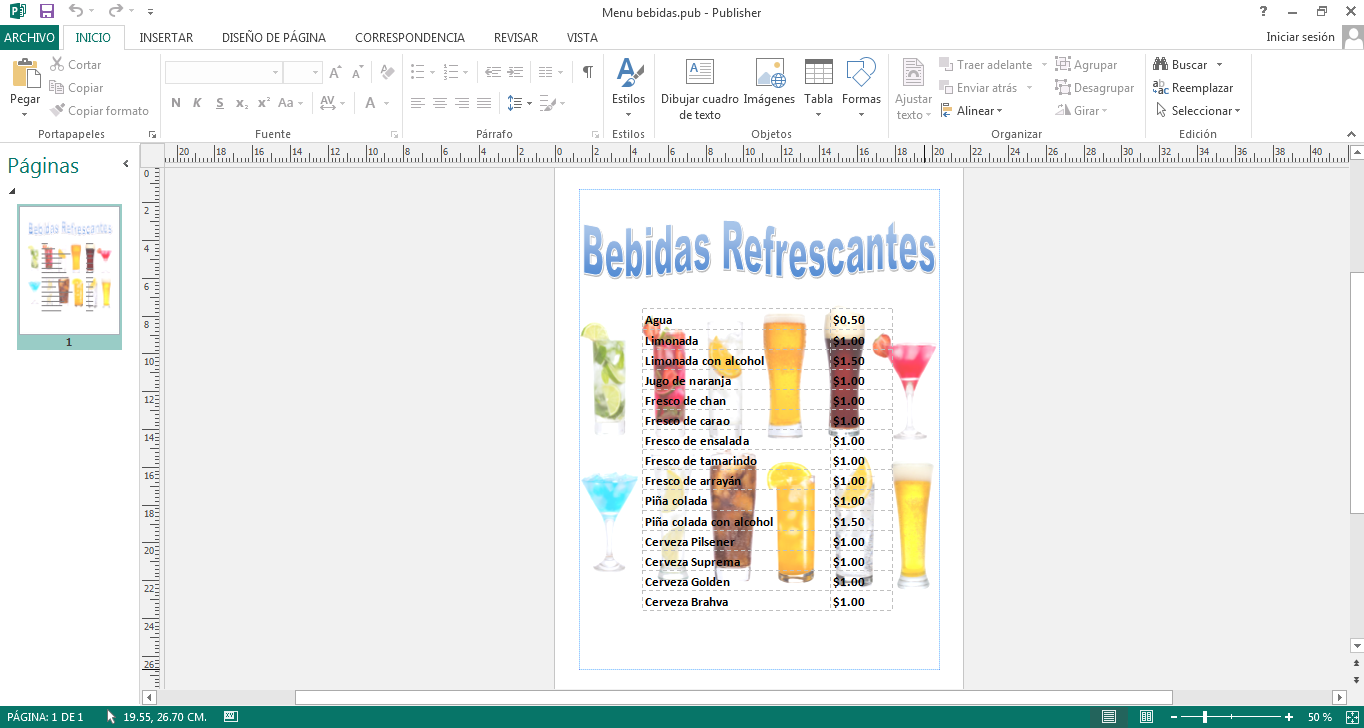Switch to the INSERTAR tab
1364x728 pixels.
coord(166,38)
